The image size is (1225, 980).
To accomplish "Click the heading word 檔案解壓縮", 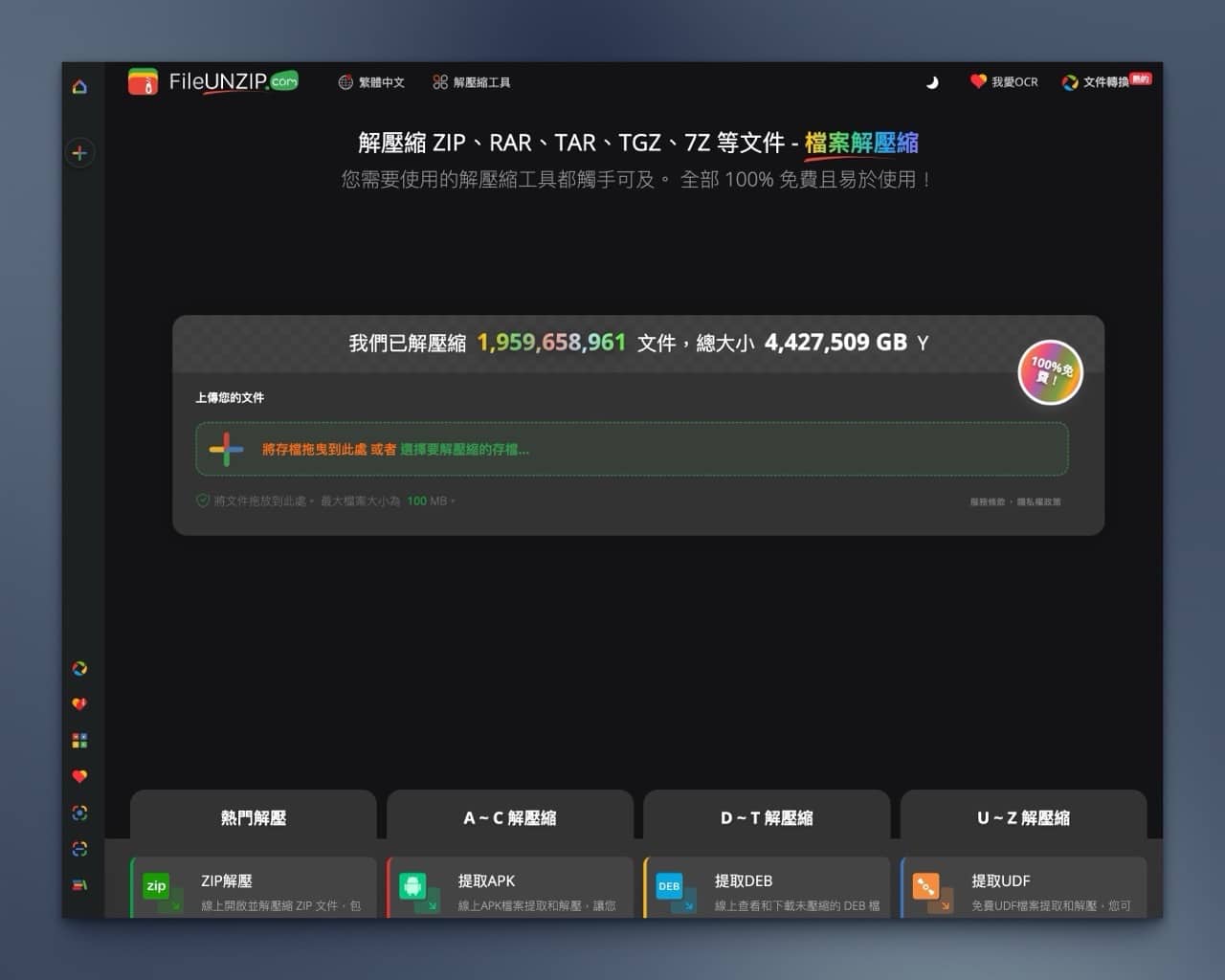I will [x=861, y=144].
